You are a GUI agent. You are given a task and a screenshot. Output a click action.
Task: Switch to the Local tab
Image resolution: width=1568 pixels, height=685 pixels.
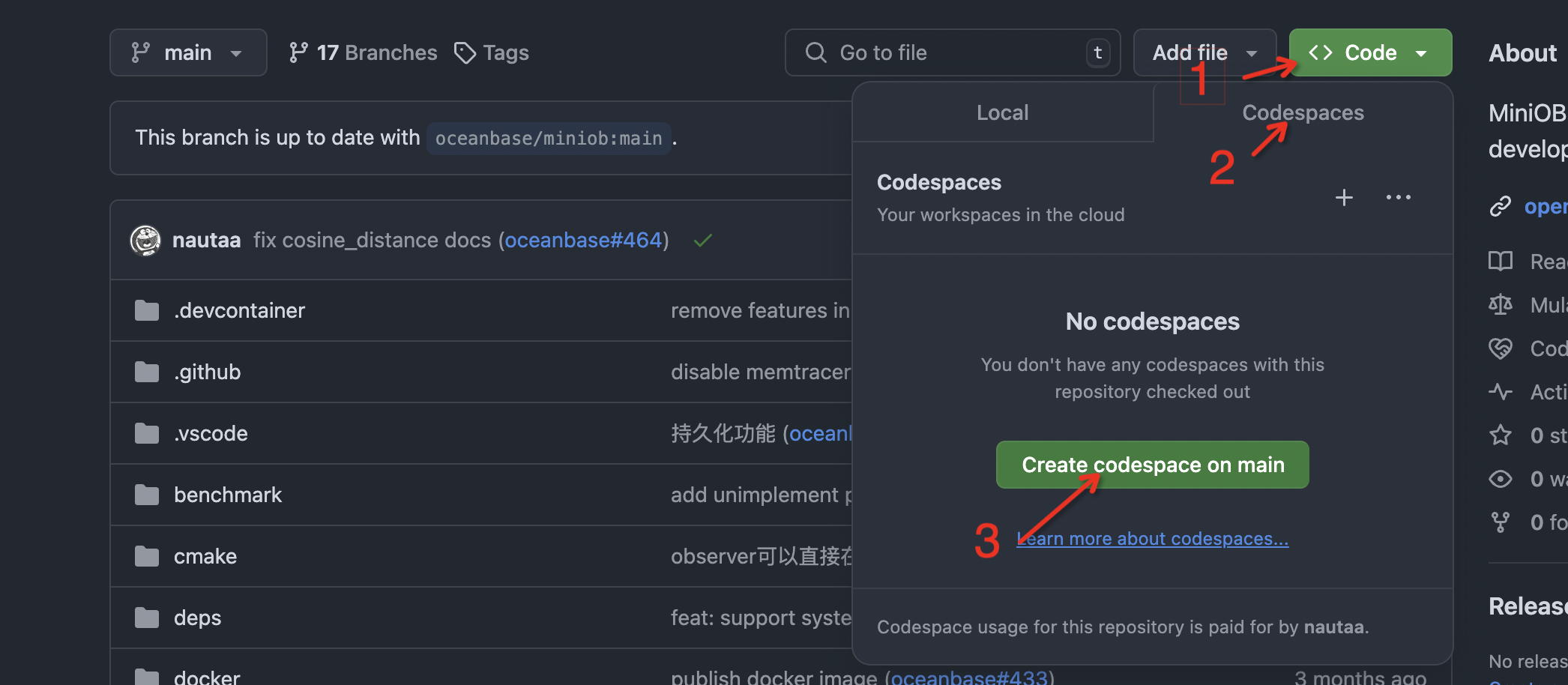[x=1002, y=112]
